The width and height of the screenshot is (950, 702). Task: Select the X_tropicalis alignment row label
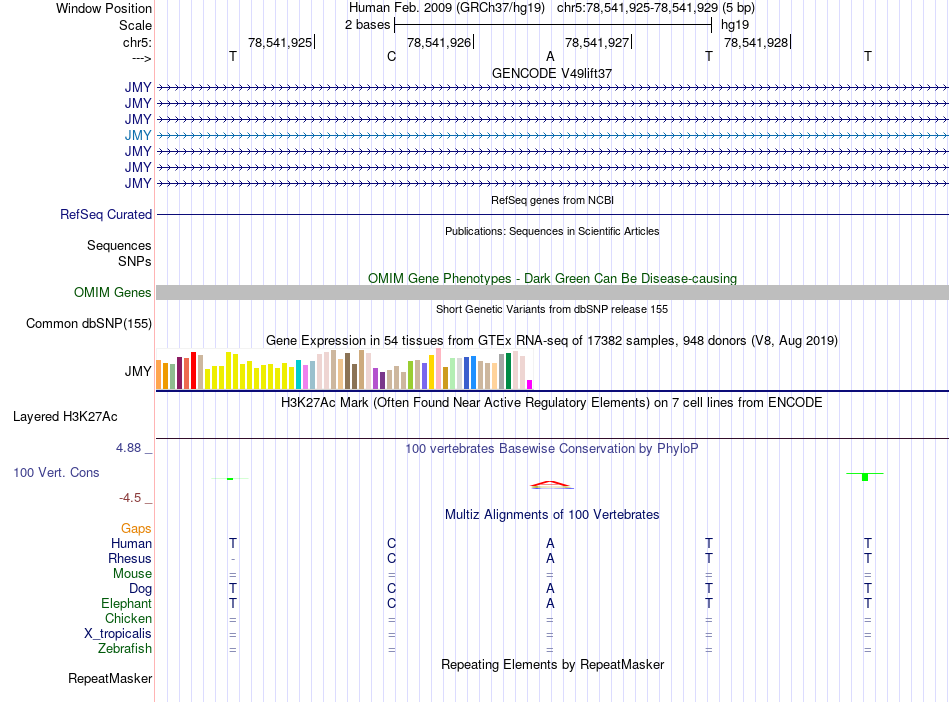tap(118, 634)
